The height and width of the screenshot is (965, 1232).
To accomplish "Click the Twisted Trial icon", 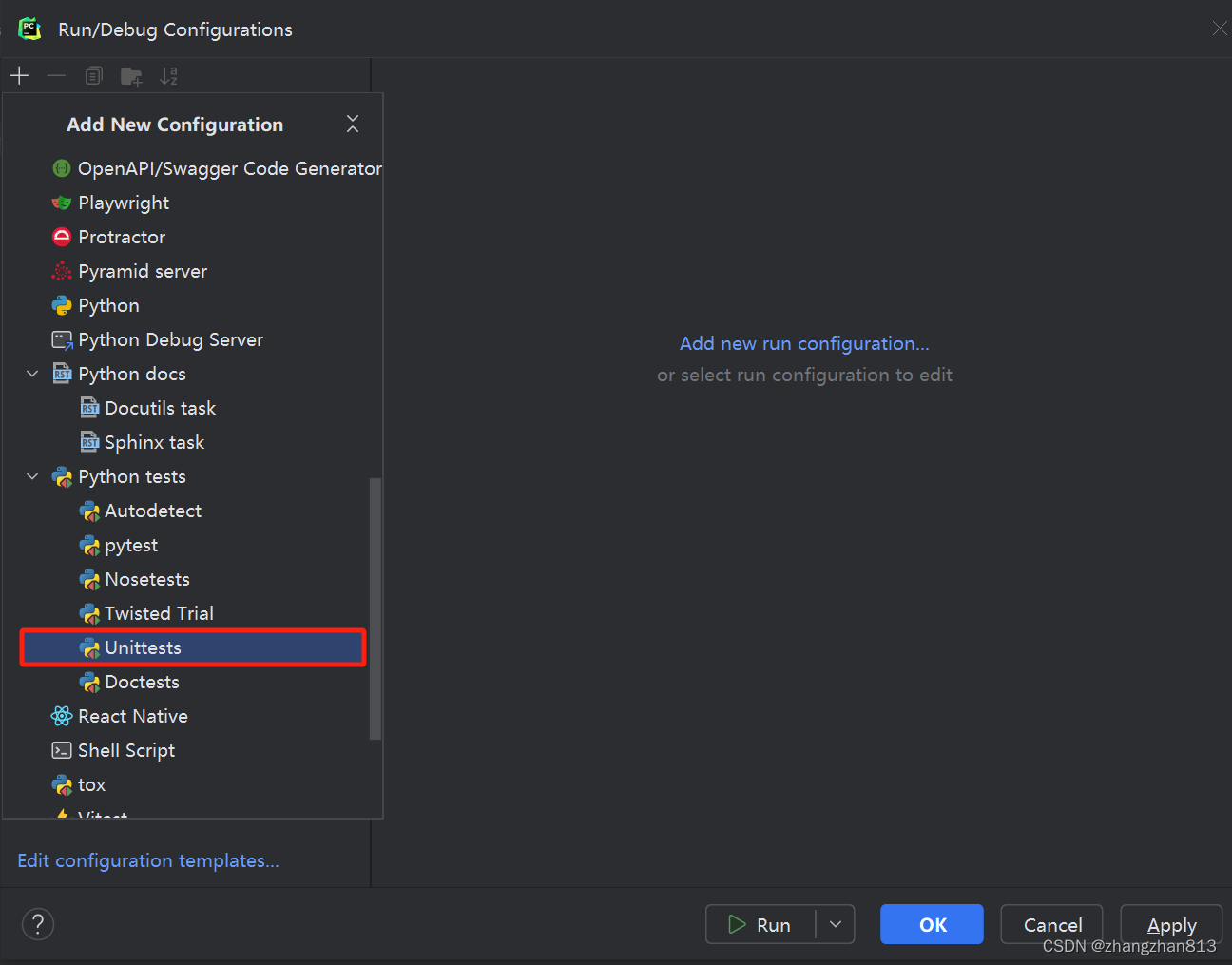I will point(89,614).
